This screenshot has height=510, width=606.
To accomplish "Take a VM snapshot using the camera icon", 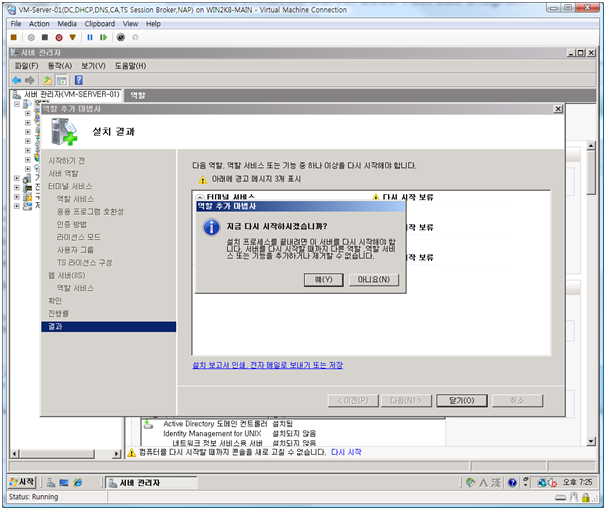I will pos(121,37).
